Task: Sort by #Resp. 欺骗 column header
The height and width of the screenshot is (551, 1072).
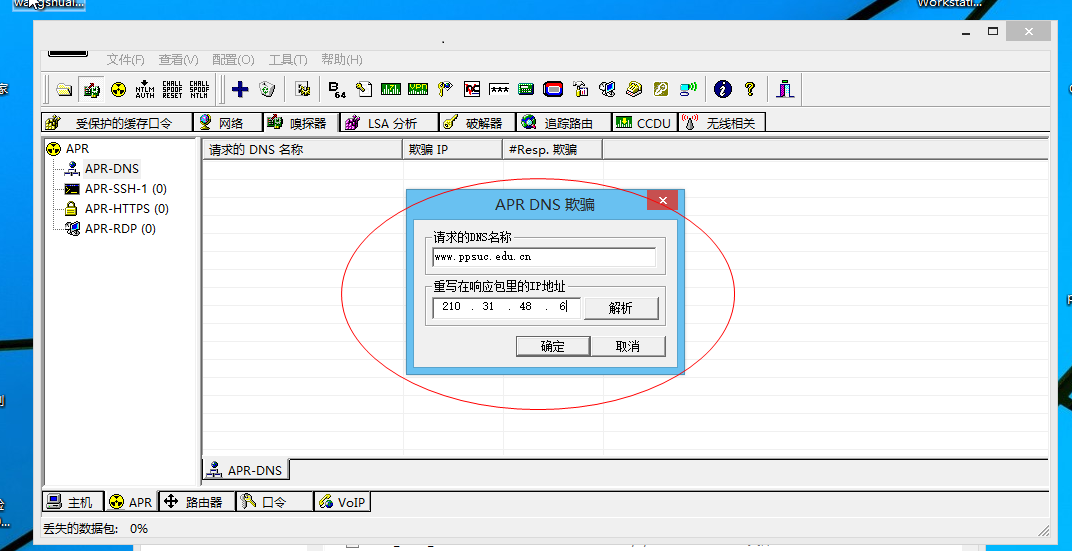Action: point(552,149)
